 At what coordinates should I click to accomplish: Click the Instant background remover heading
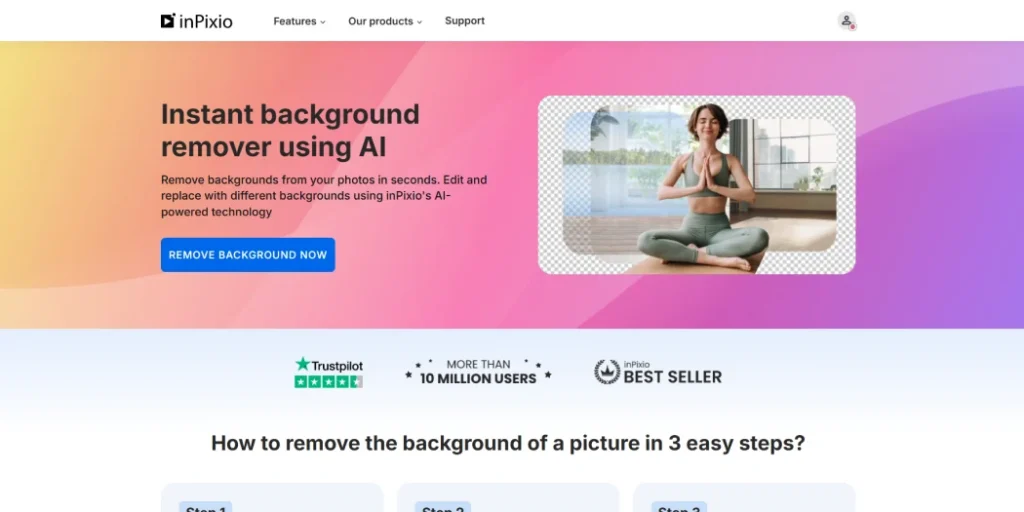(x=291, y=131)
